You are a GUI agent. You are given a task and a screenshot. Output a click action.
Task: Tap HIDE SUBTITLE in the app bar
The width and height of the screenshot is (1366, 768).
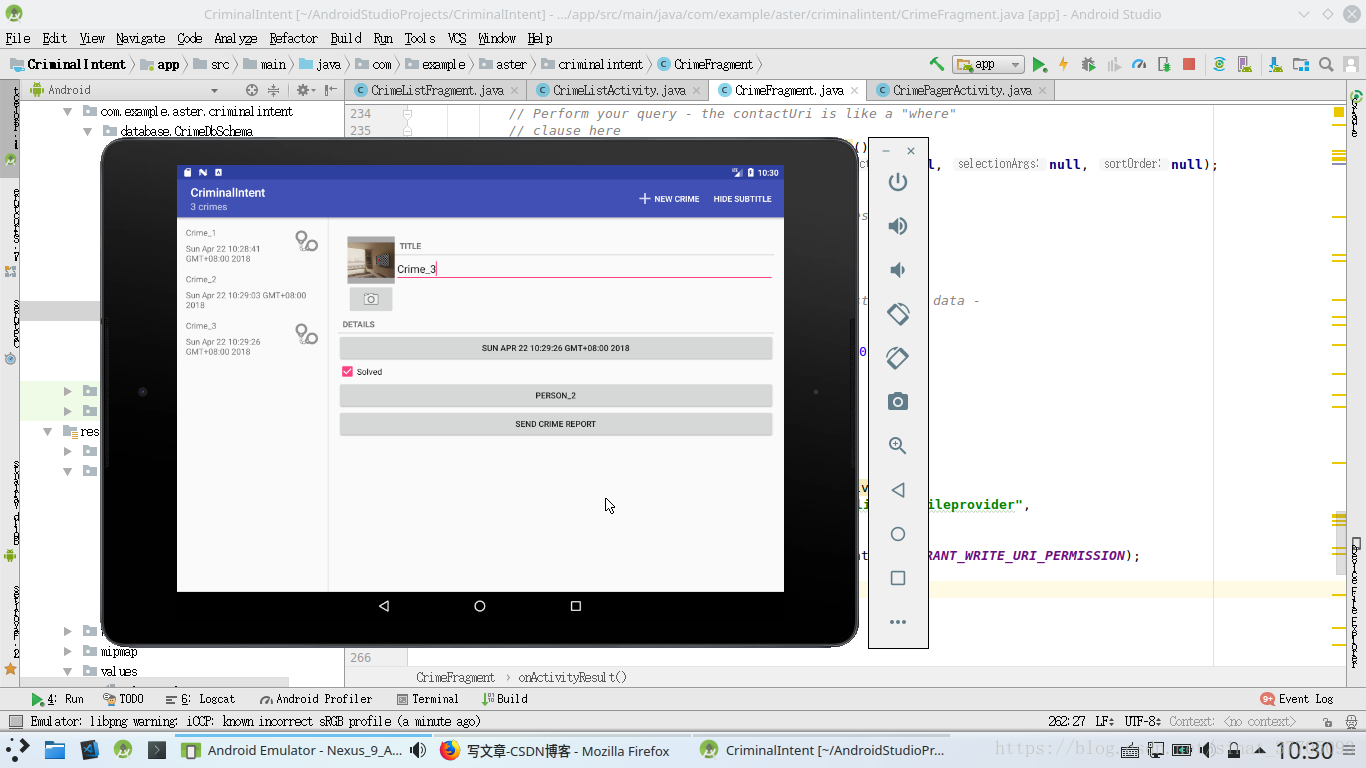click(742, 199)
